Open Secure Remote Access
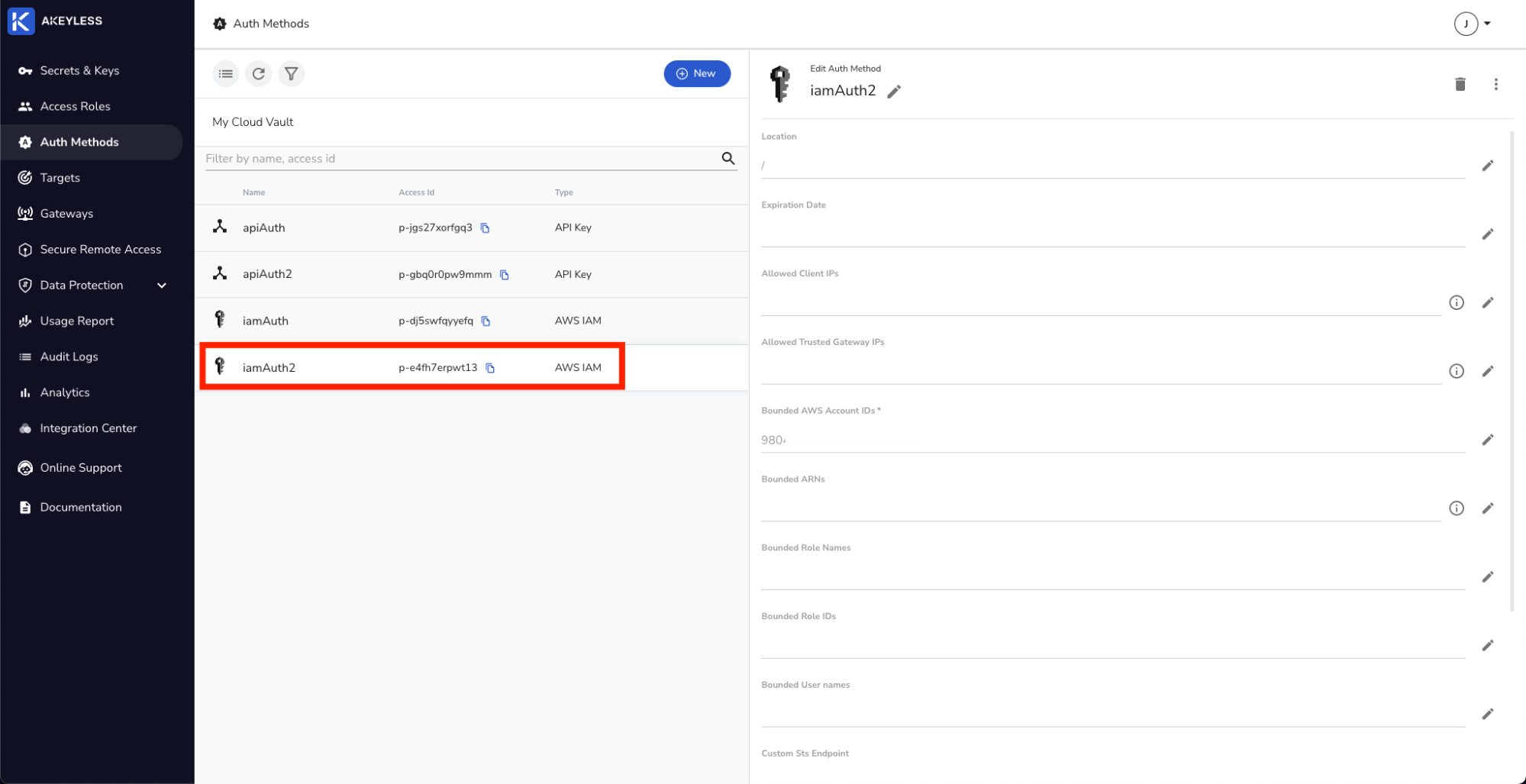Viewport: 1526px width, 784px height. pos(100,250)
